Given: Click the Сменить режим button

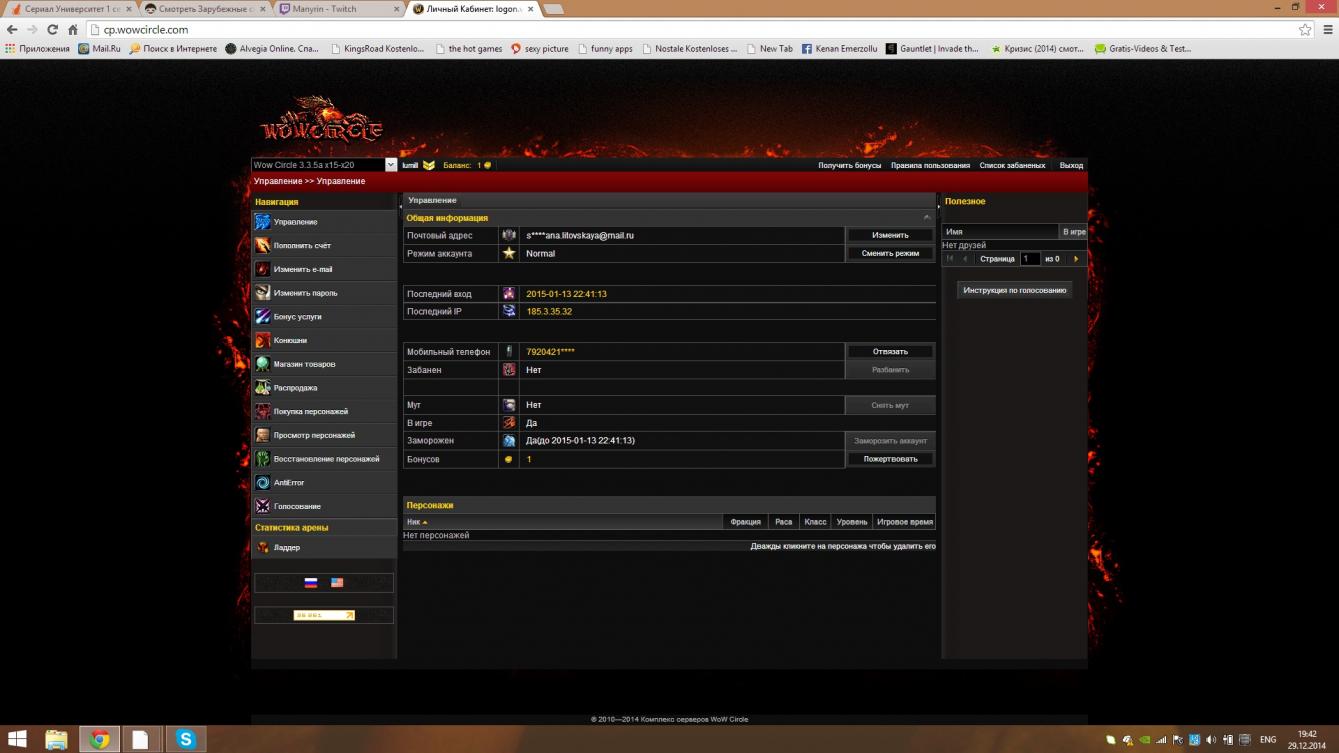Looking at the screenshot, I should (890, 254).
